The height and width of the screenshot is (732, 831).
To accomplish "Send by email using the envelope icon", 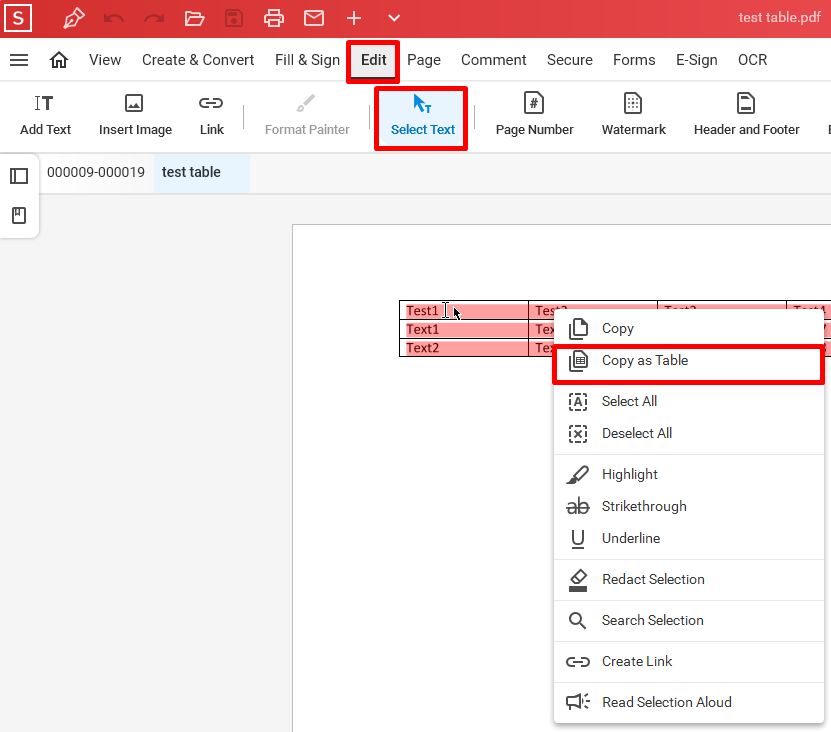I will coord(314,19).
